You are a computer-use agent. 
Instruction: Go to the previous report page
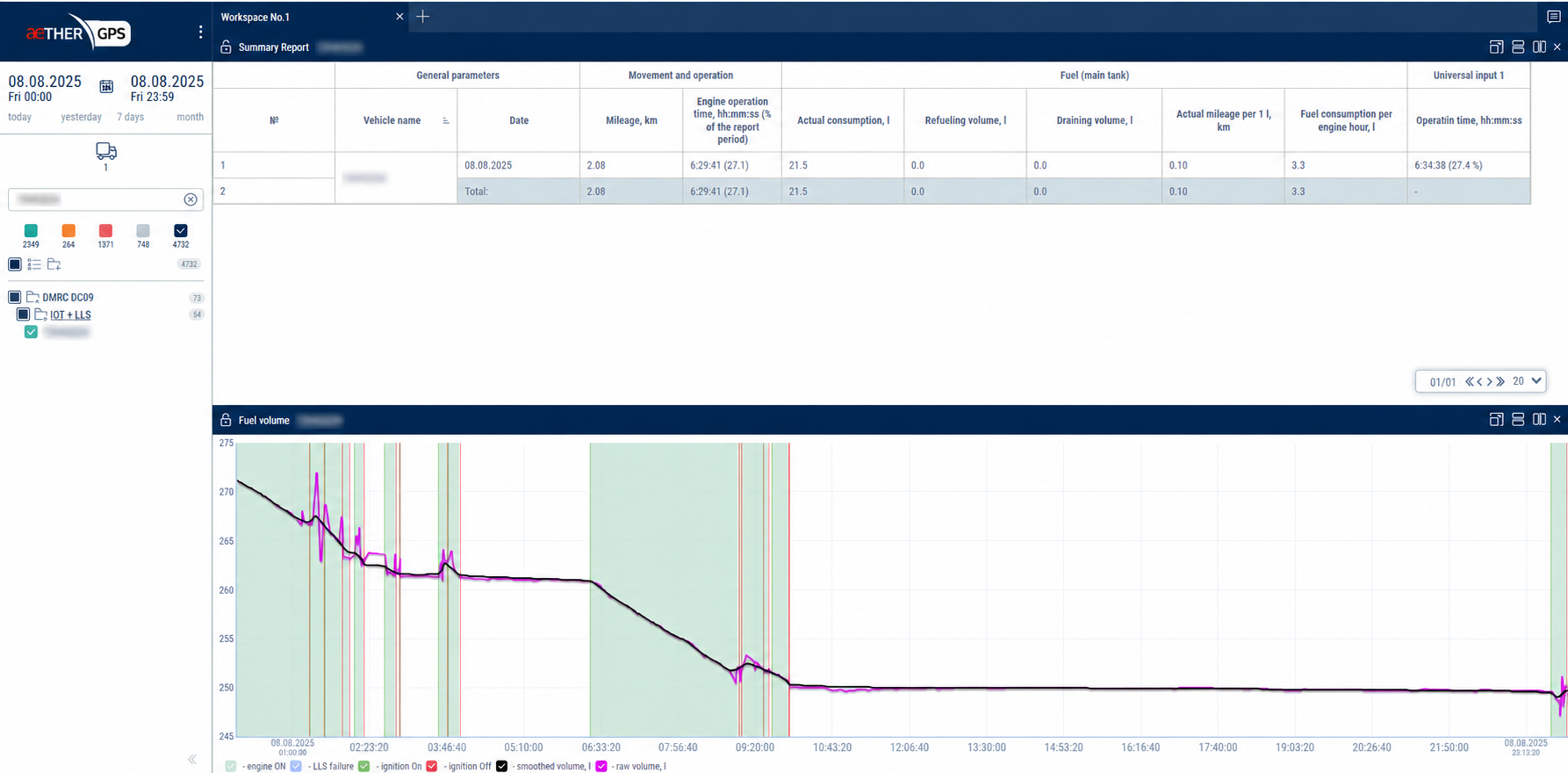pyautogui.click(x=1480, y=381)
